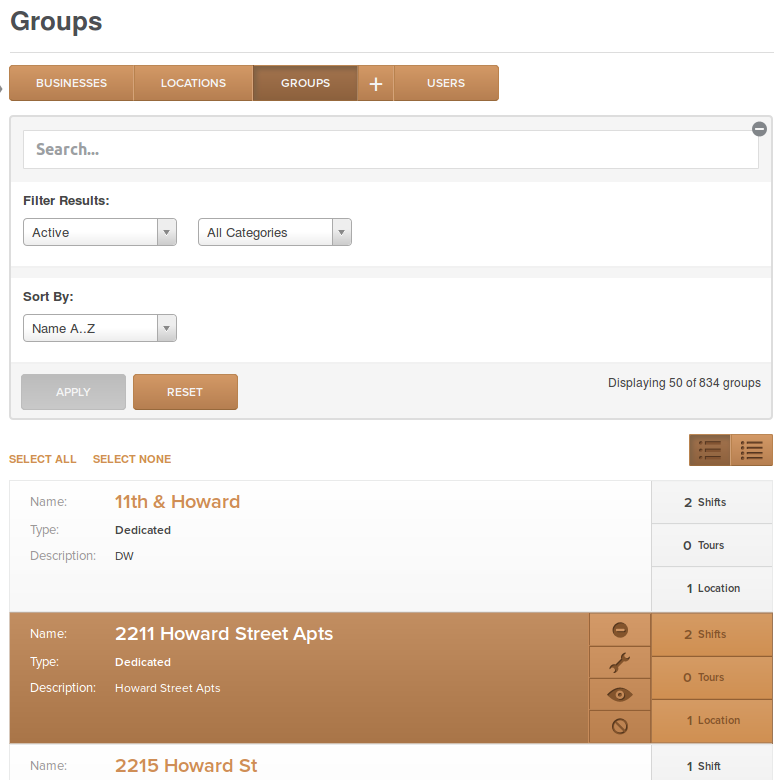View 0 Tours for 2211 Howard Street Apts
The image size is (782, 780).
(712, 677)
